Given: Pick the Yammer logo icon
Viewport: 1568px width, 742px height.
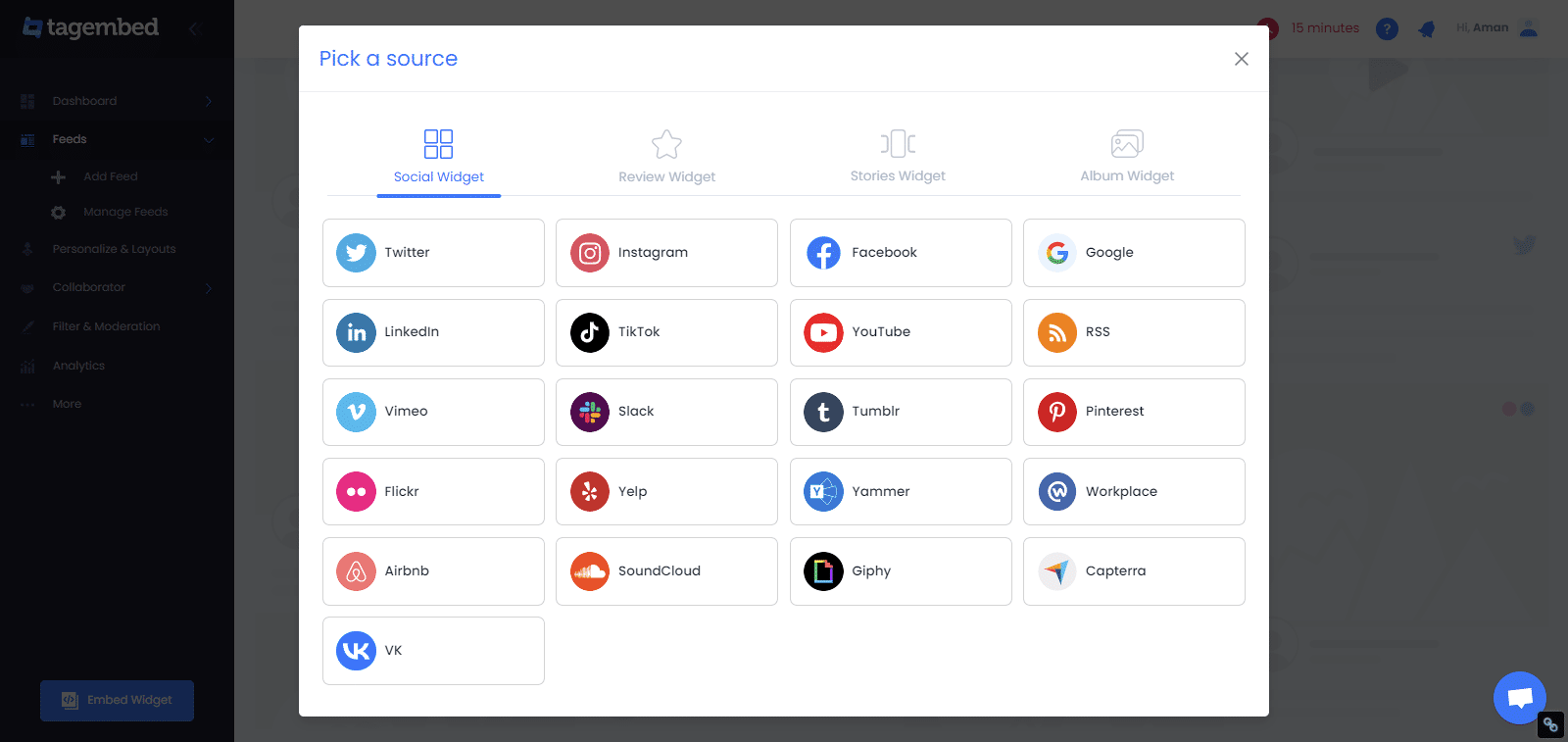Looking at the screenshot, I should [x=823, y=492].
